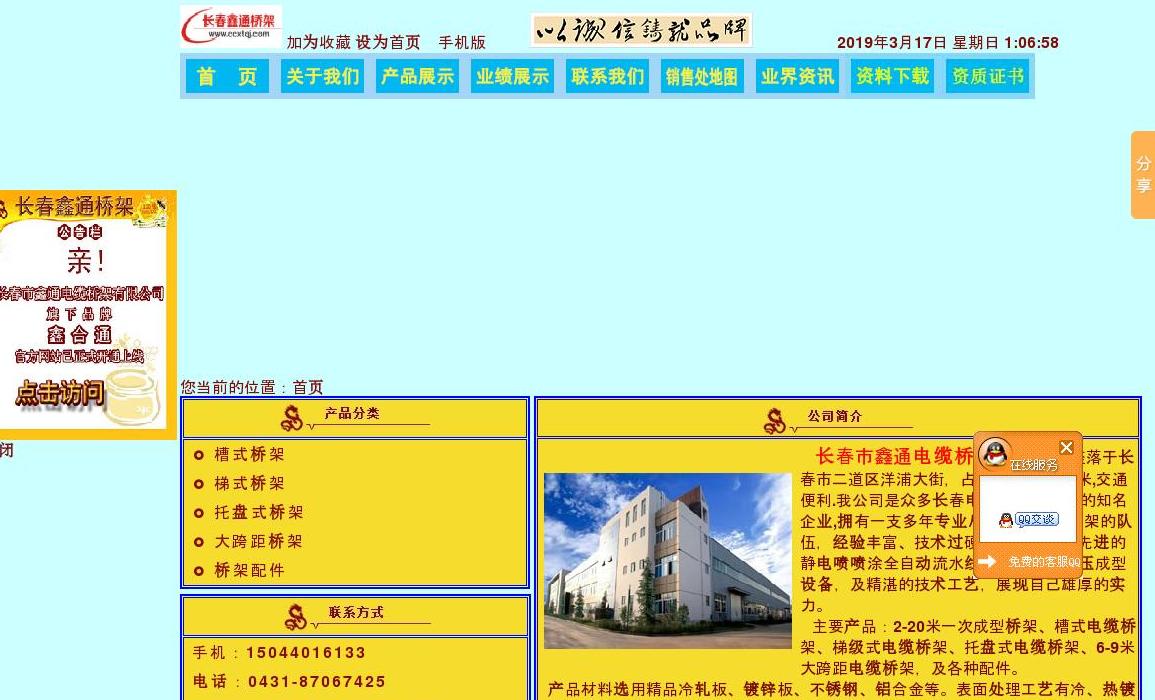This screenshot has width=1155, height=700.
Task: Click the bullet icon beside 大跨距桥架
Action: pyautogui.click(x=198, y=542)
